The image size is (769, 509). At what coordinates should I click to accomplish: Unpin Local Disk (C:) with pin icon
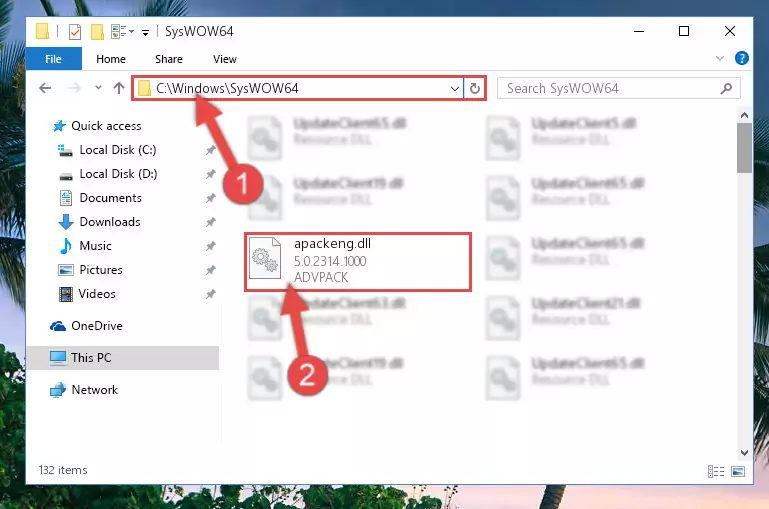[x=210, y=150]
